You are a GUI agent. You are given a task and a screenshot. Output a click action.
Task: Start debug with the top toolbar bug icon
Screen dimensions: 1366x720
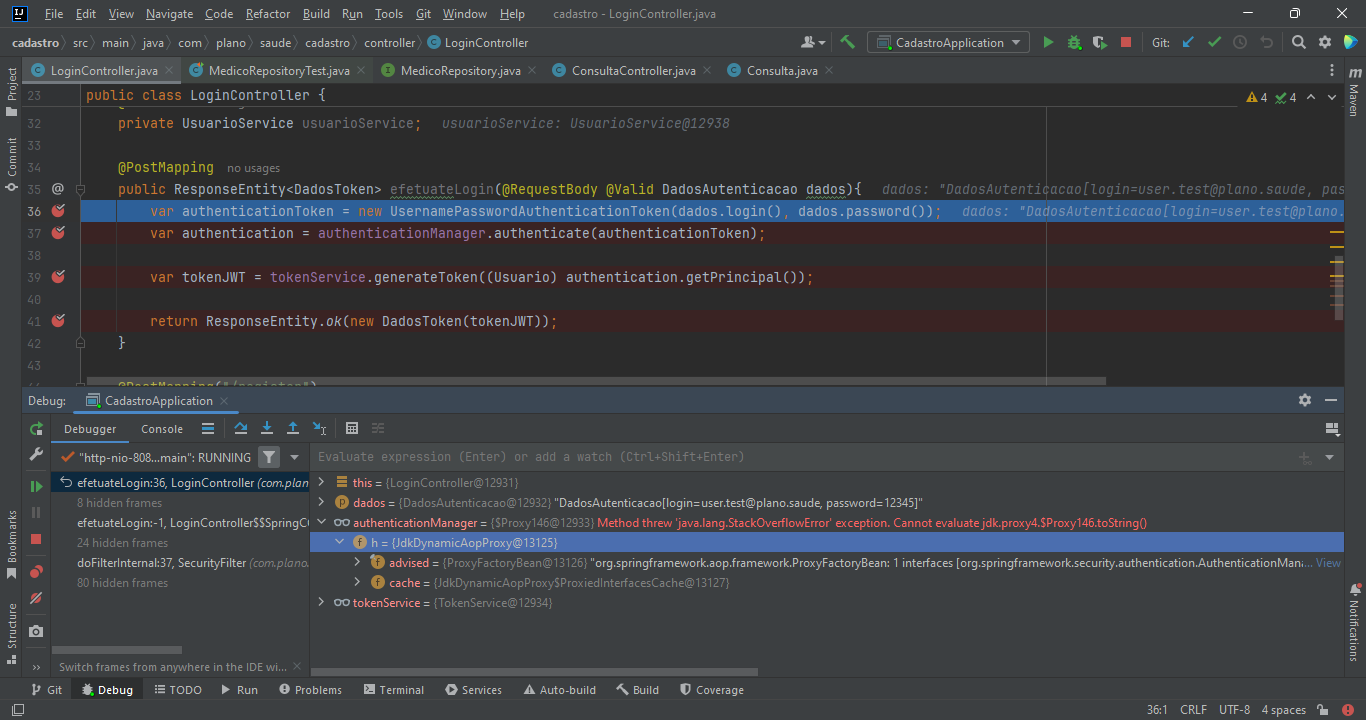pos(1074,42)
